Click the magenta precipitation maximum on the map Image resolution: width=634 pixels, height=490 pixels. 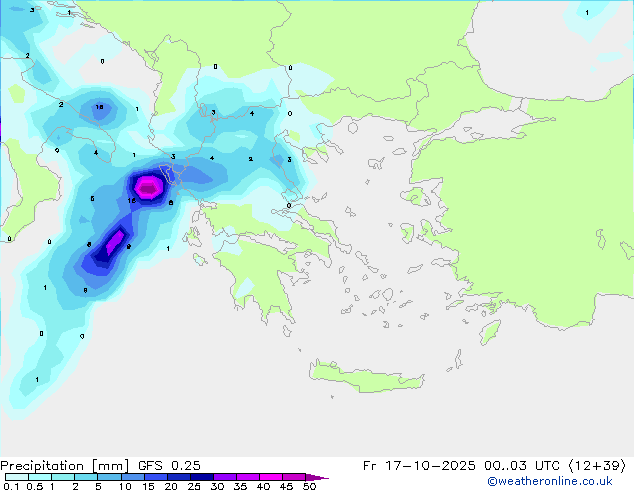pyautogui.click(x=149, y=187)
